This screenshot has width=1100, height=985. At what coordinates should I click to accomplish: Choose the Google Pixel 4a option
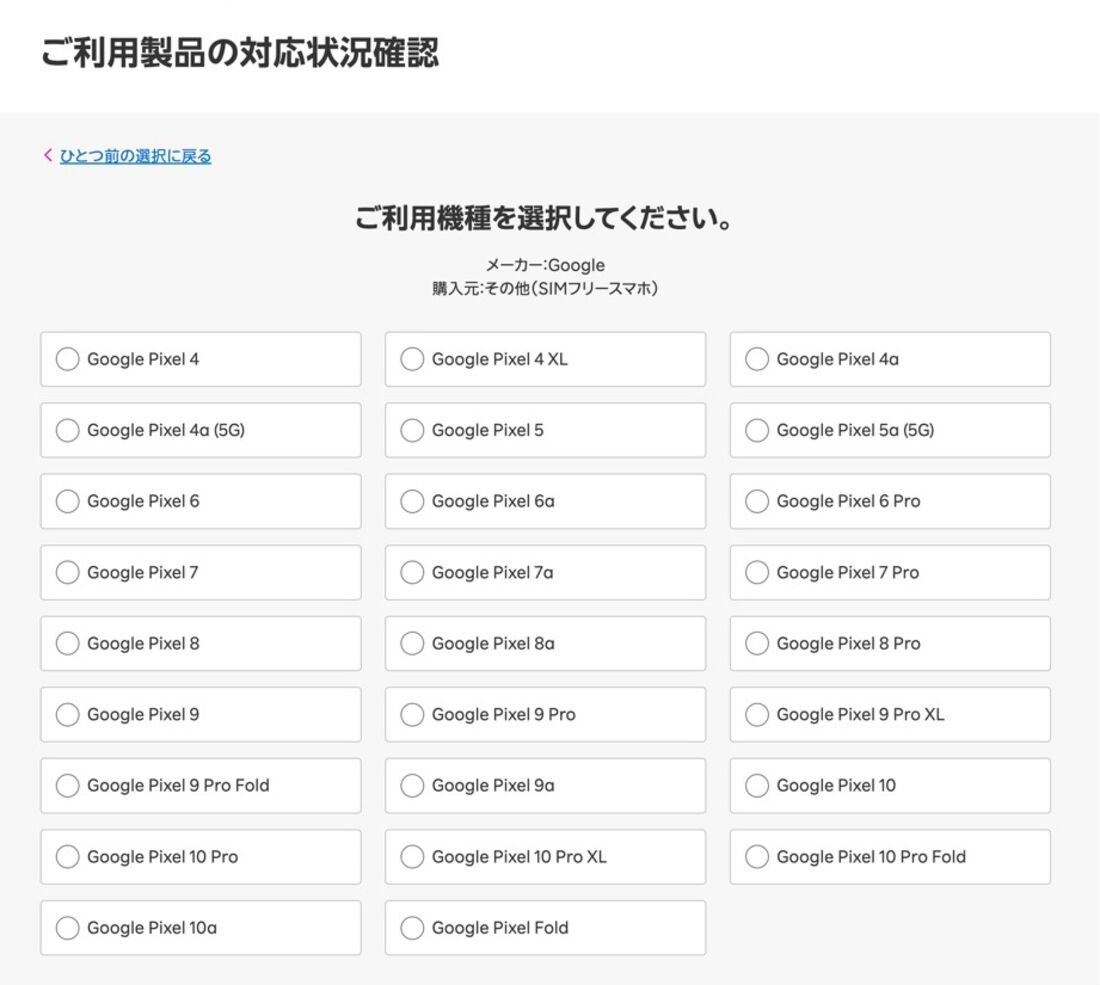pos(890,359)
